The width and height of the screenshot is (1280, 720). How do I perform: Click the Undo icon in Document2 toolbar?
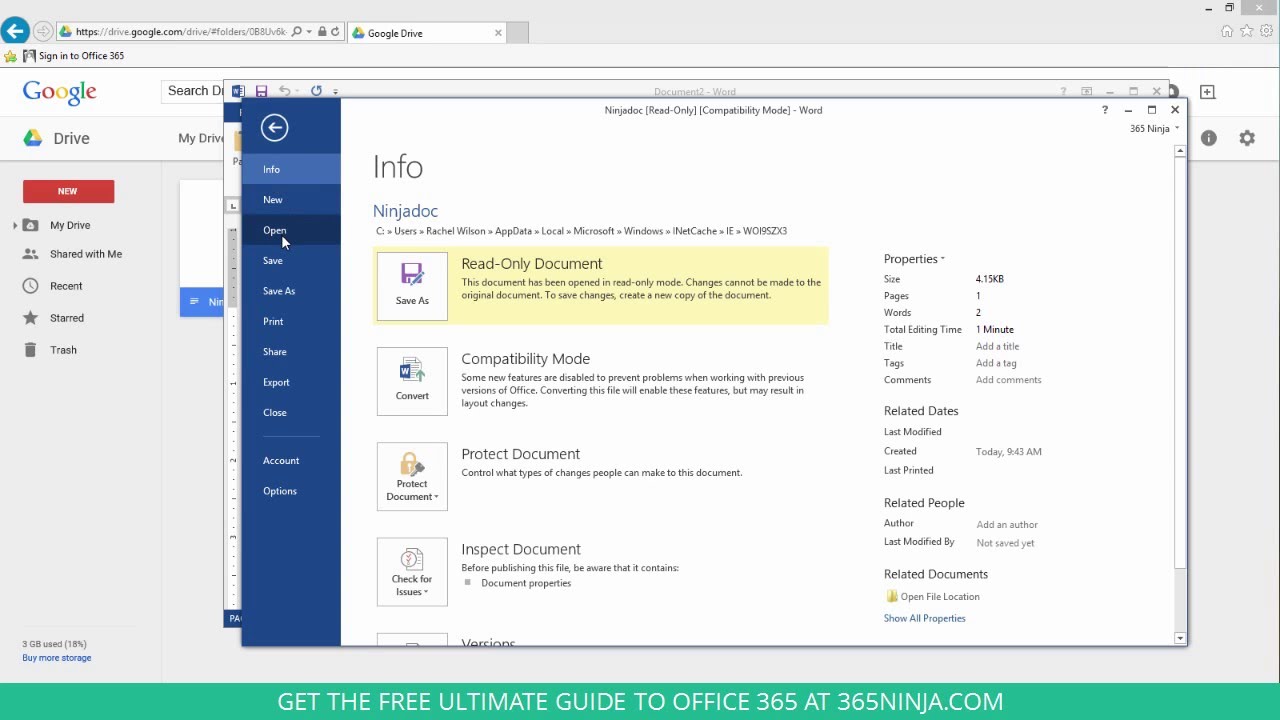(x=285, y=91)
